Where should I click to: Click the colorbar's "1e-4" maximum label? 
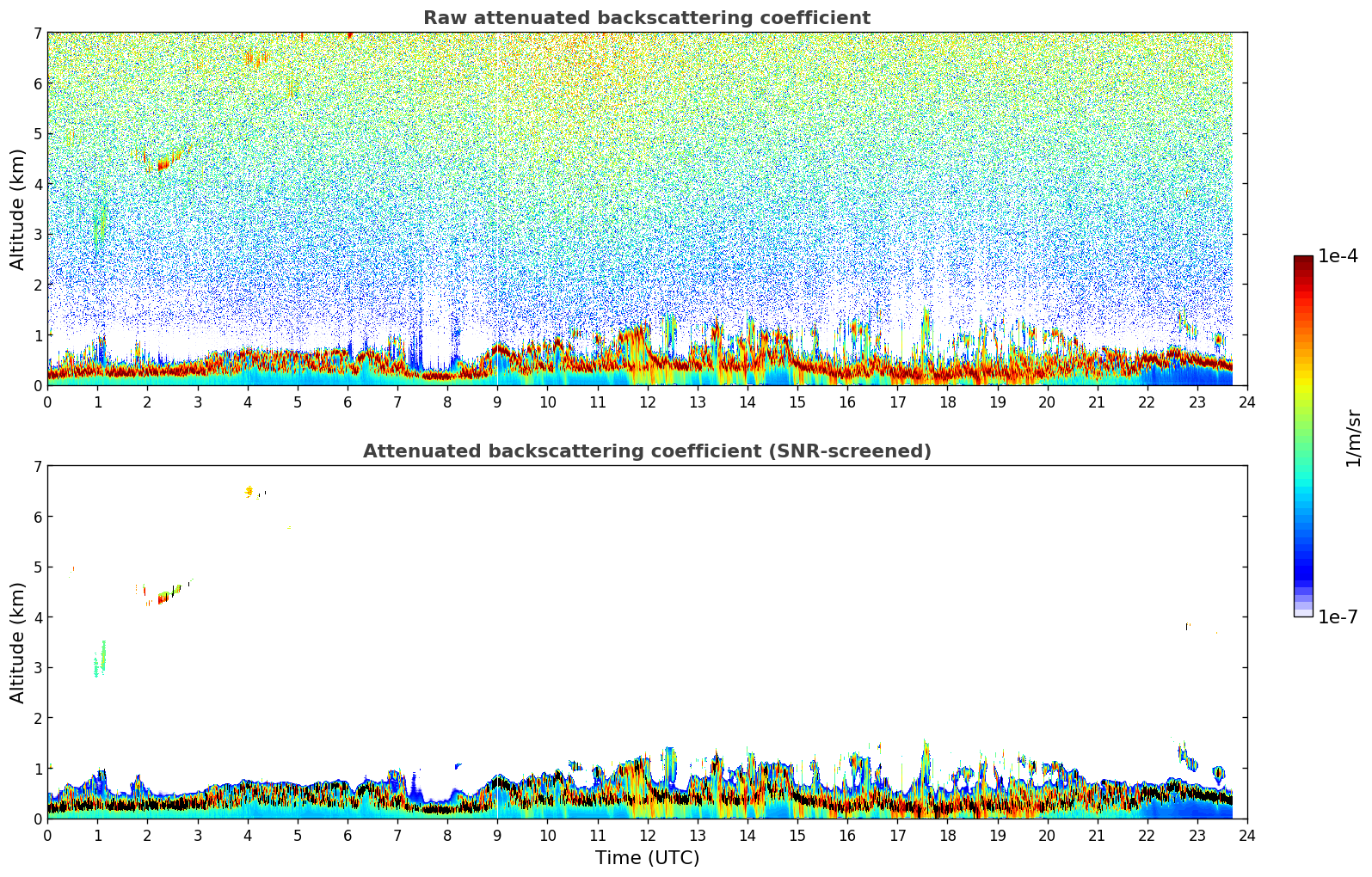coord(1337,256)
